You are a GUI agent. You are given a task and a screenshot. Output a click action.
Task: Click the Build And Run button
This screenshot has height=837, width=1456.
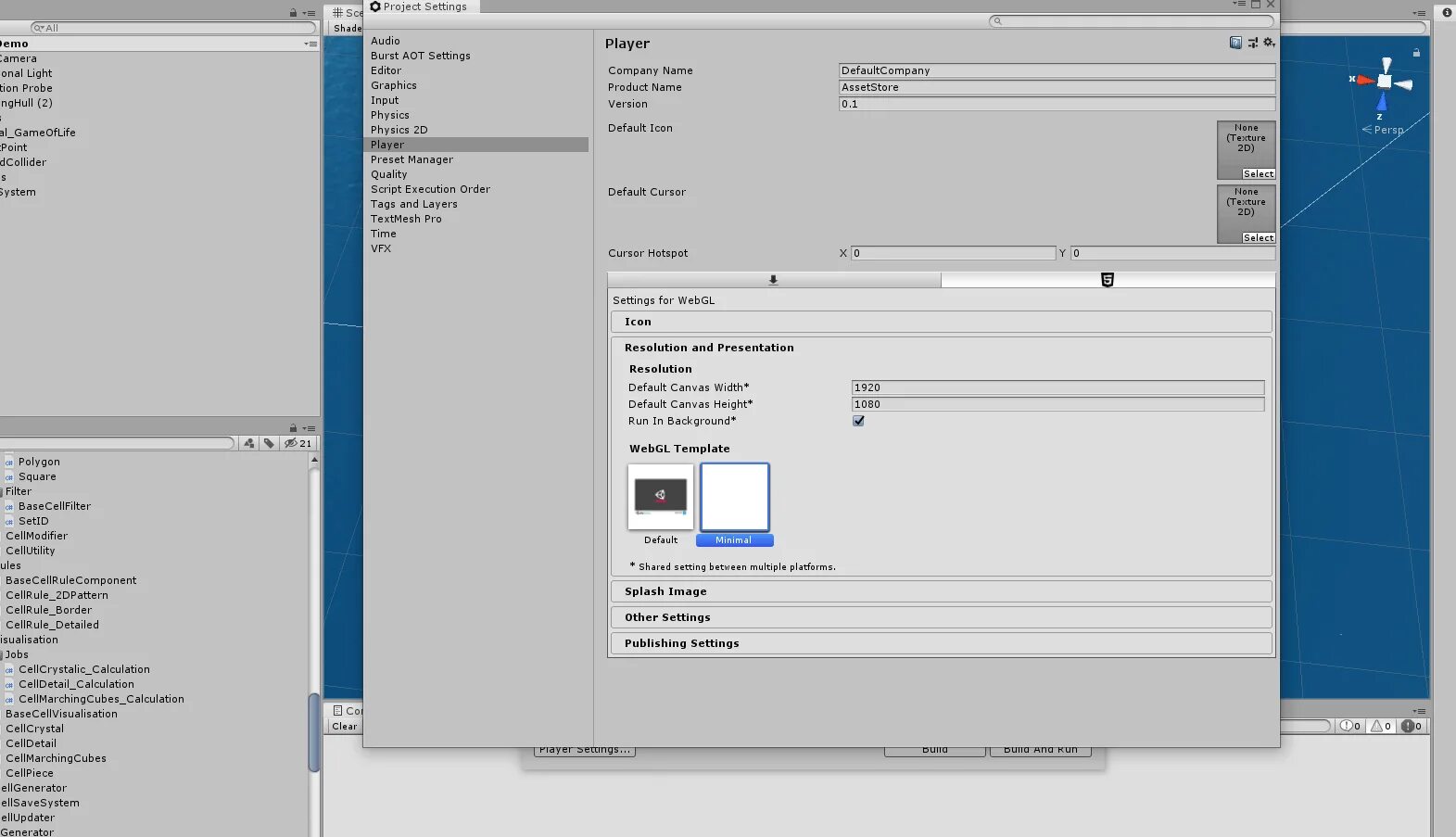point(1040,751)
